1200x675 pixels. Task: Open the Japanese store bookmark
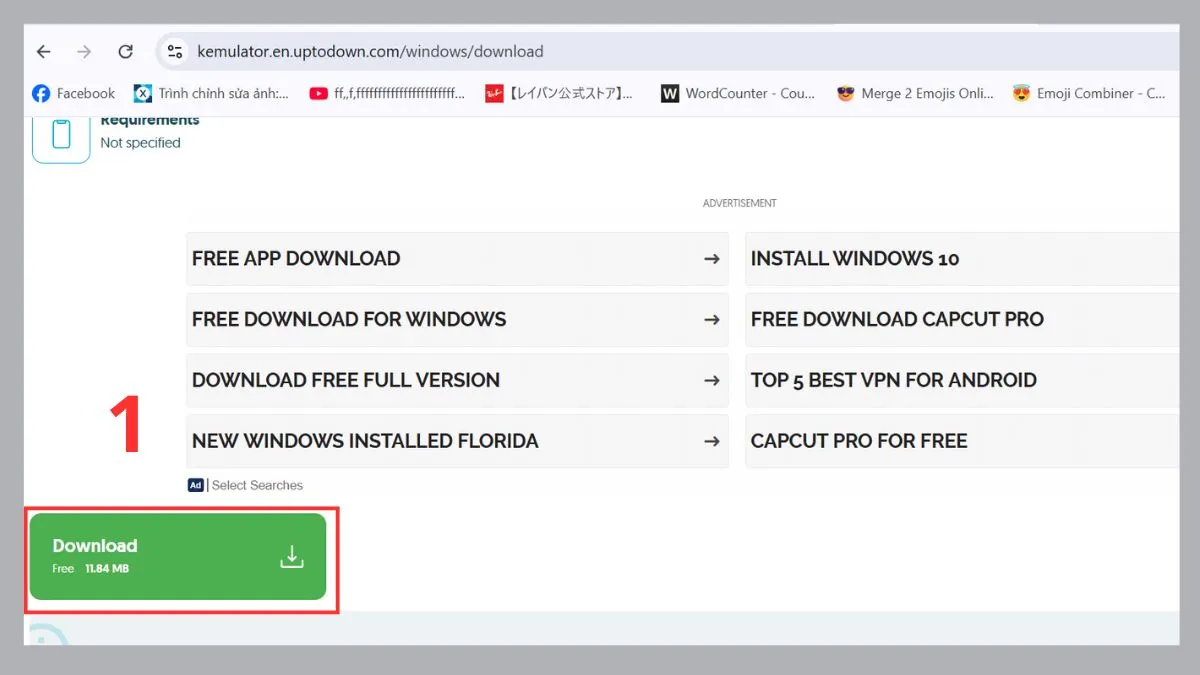pos(559,93)
